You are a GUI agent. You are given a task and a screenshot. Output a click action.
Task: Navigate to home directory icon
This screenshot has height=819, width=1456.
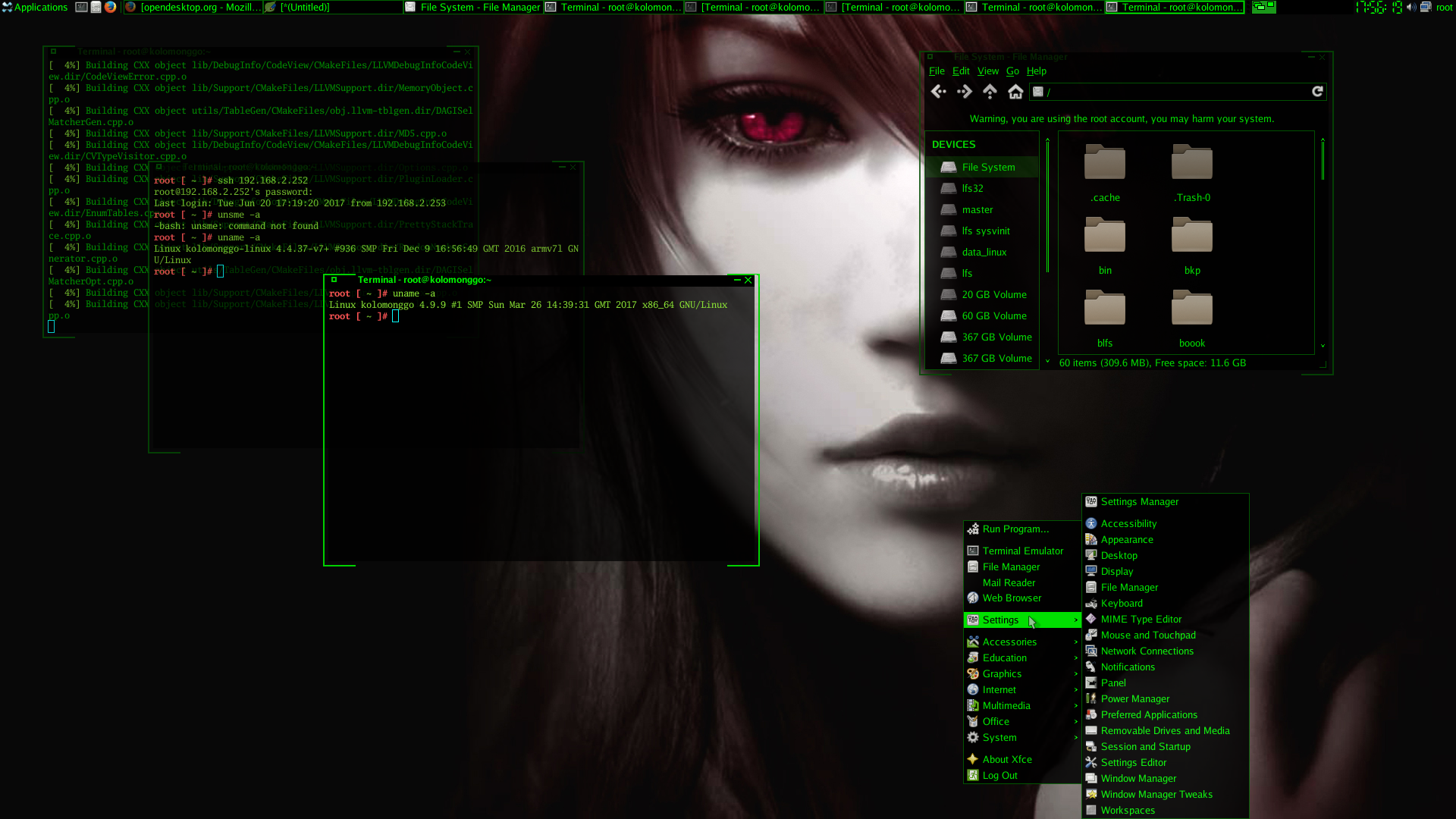(x=1015, y=91)
